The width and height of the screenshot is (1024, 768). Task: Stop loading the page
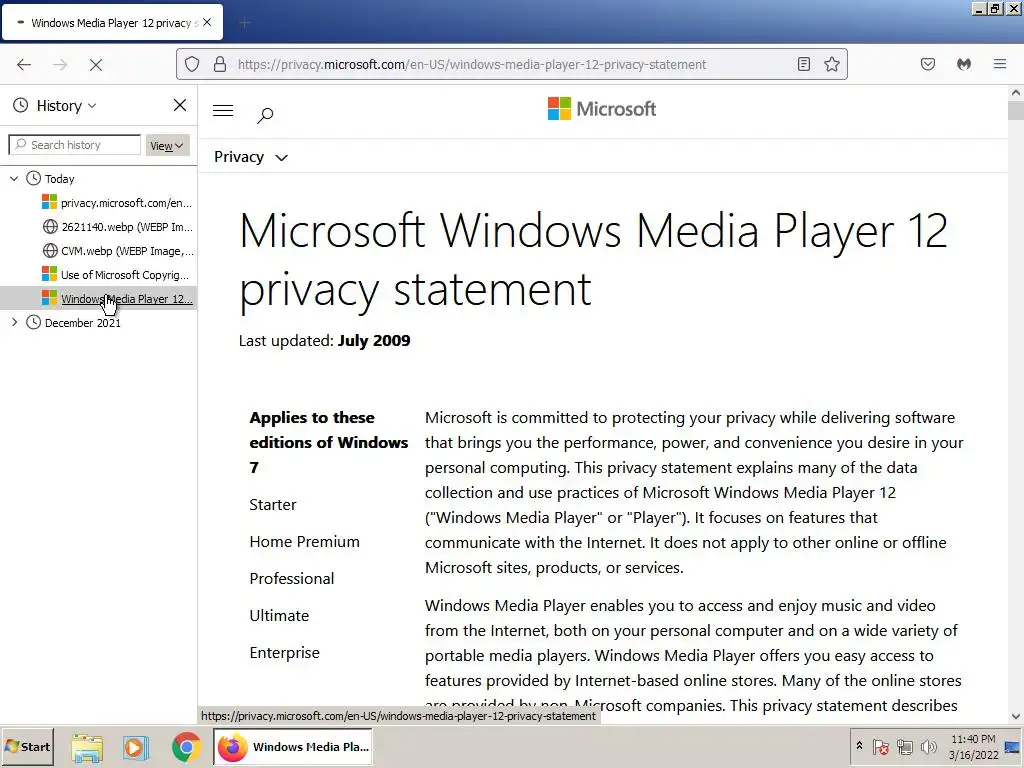(95, 65)
